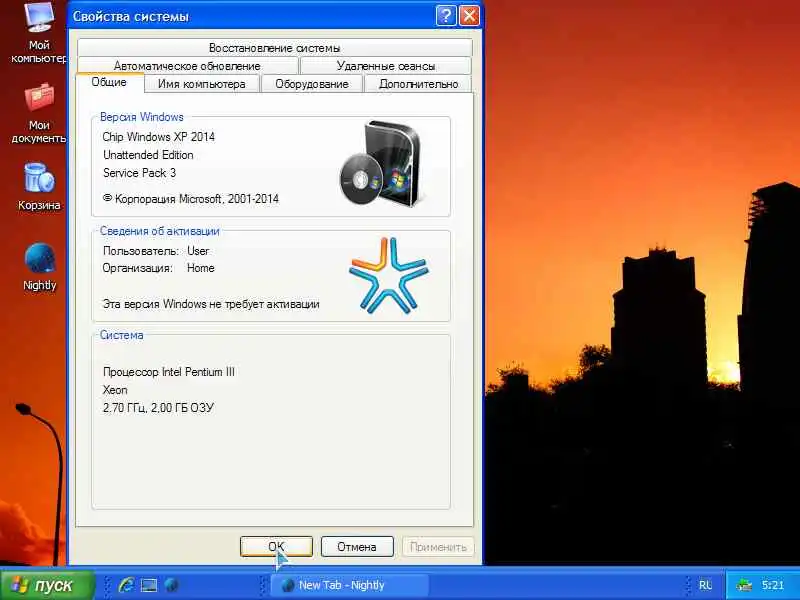Select the Корзина recycle bin icon
This screenshot has width=800, height=600.
39,186
